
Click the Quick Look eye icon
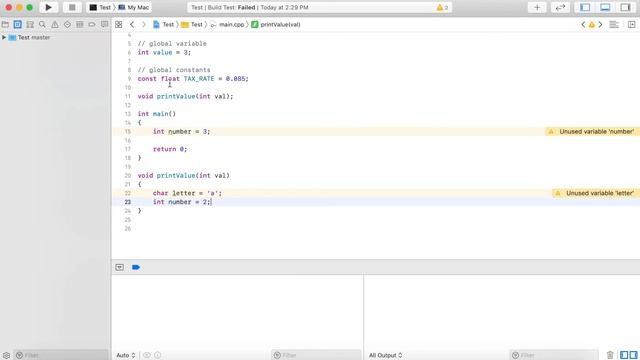[x=147, y=355]
